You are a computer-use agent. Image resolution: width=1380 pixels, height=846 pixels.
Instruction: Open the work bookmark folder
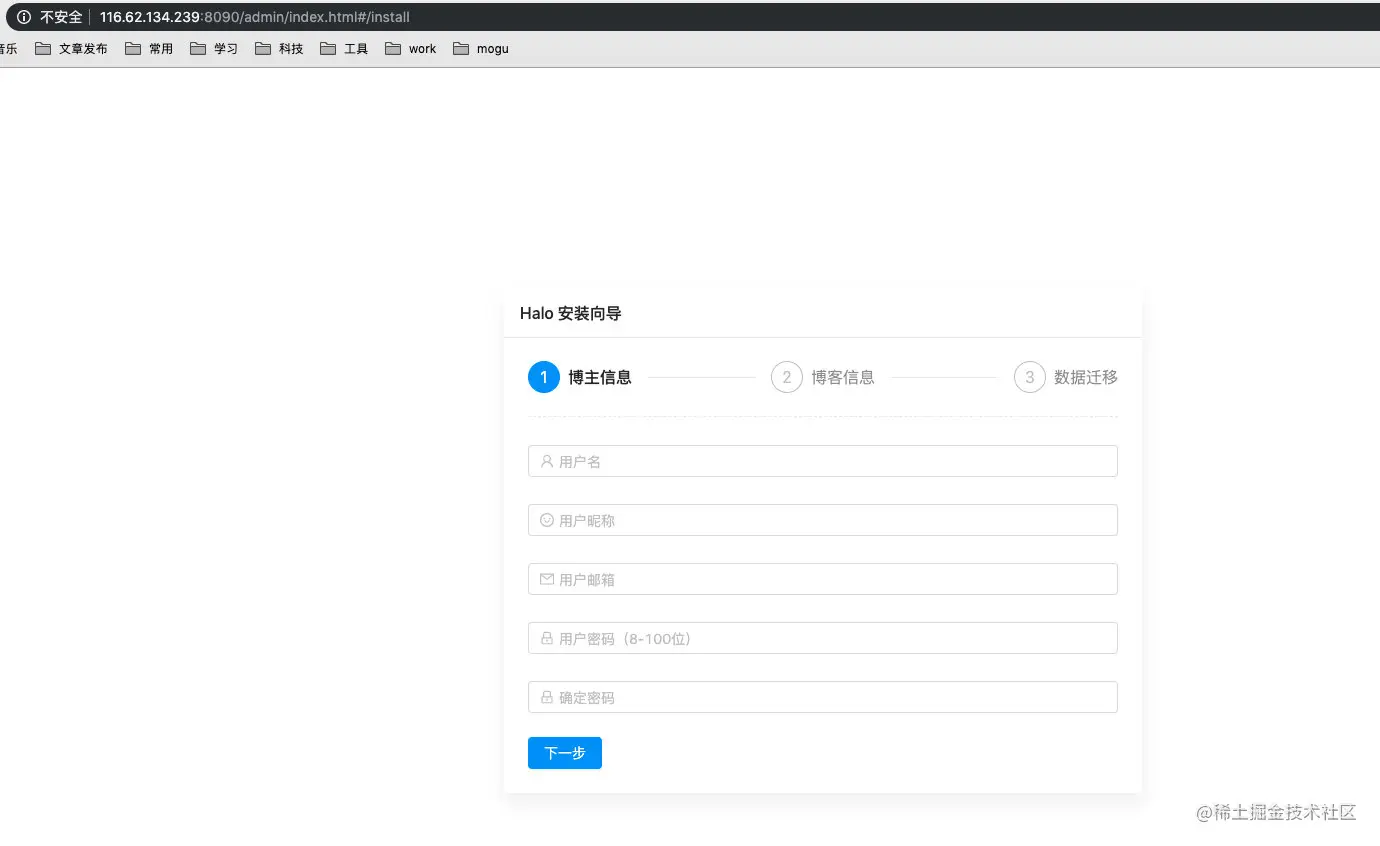tap(410, 48)
